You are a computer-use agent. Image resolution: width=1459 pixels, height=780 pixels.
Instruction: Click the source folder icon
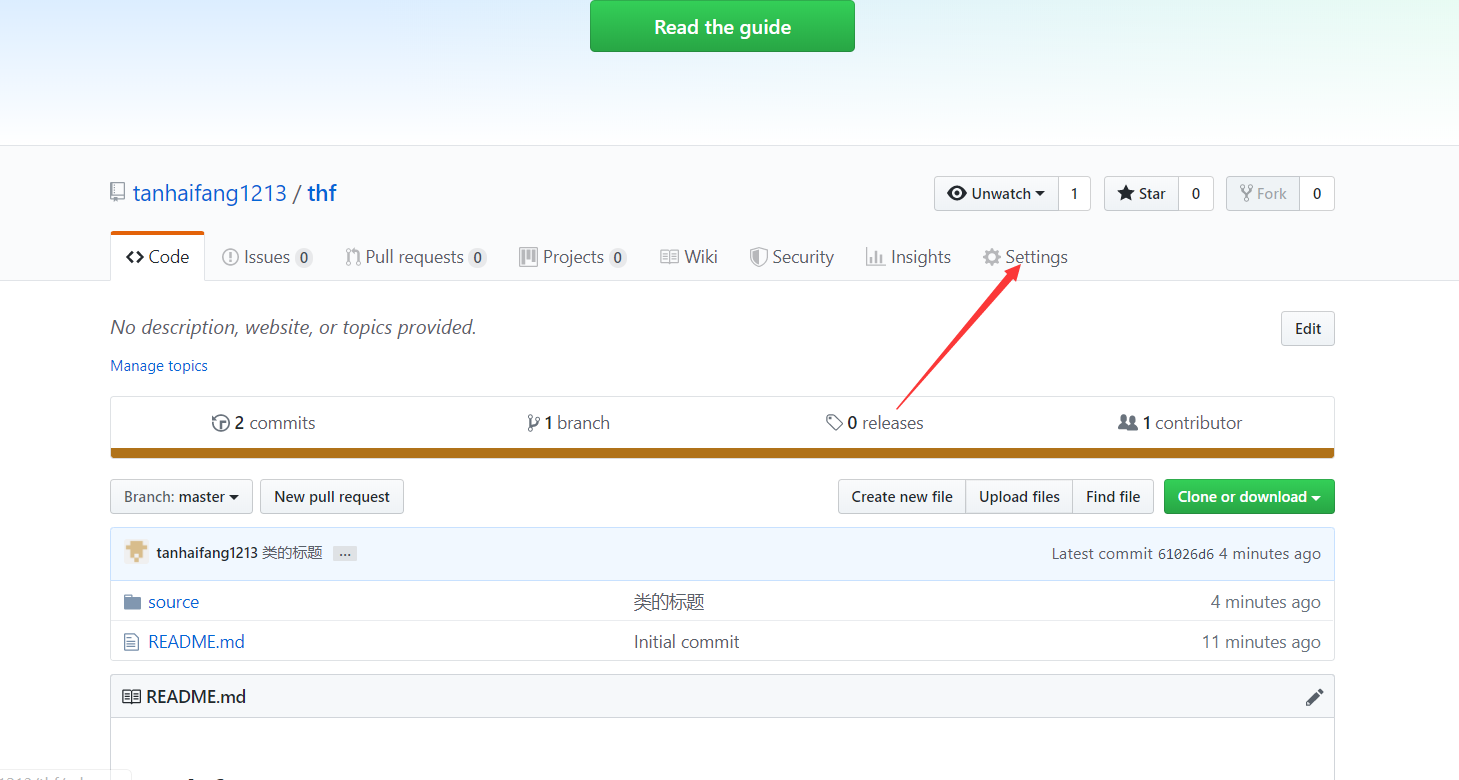[132, 602]
